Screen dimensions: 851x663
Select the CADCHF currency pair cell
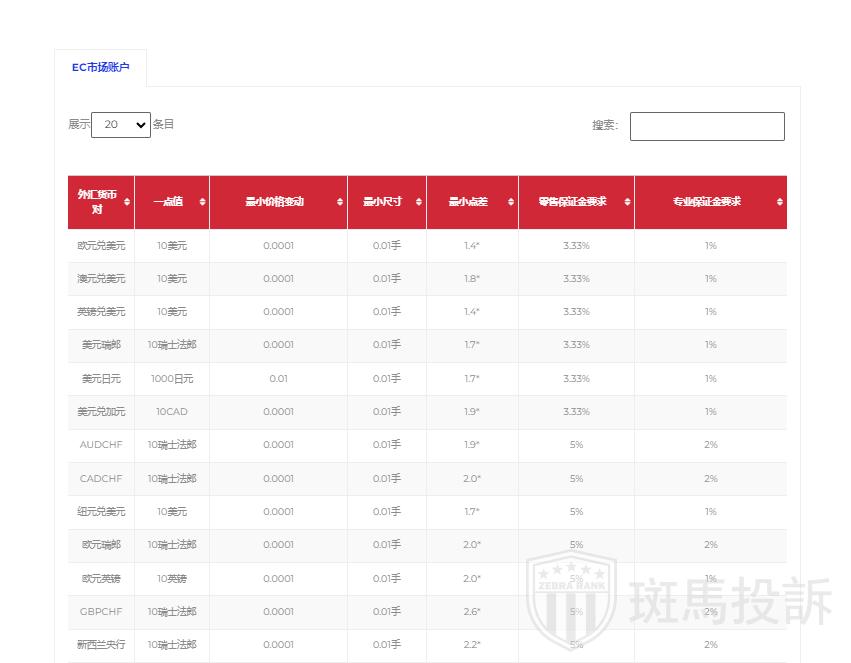101,479
